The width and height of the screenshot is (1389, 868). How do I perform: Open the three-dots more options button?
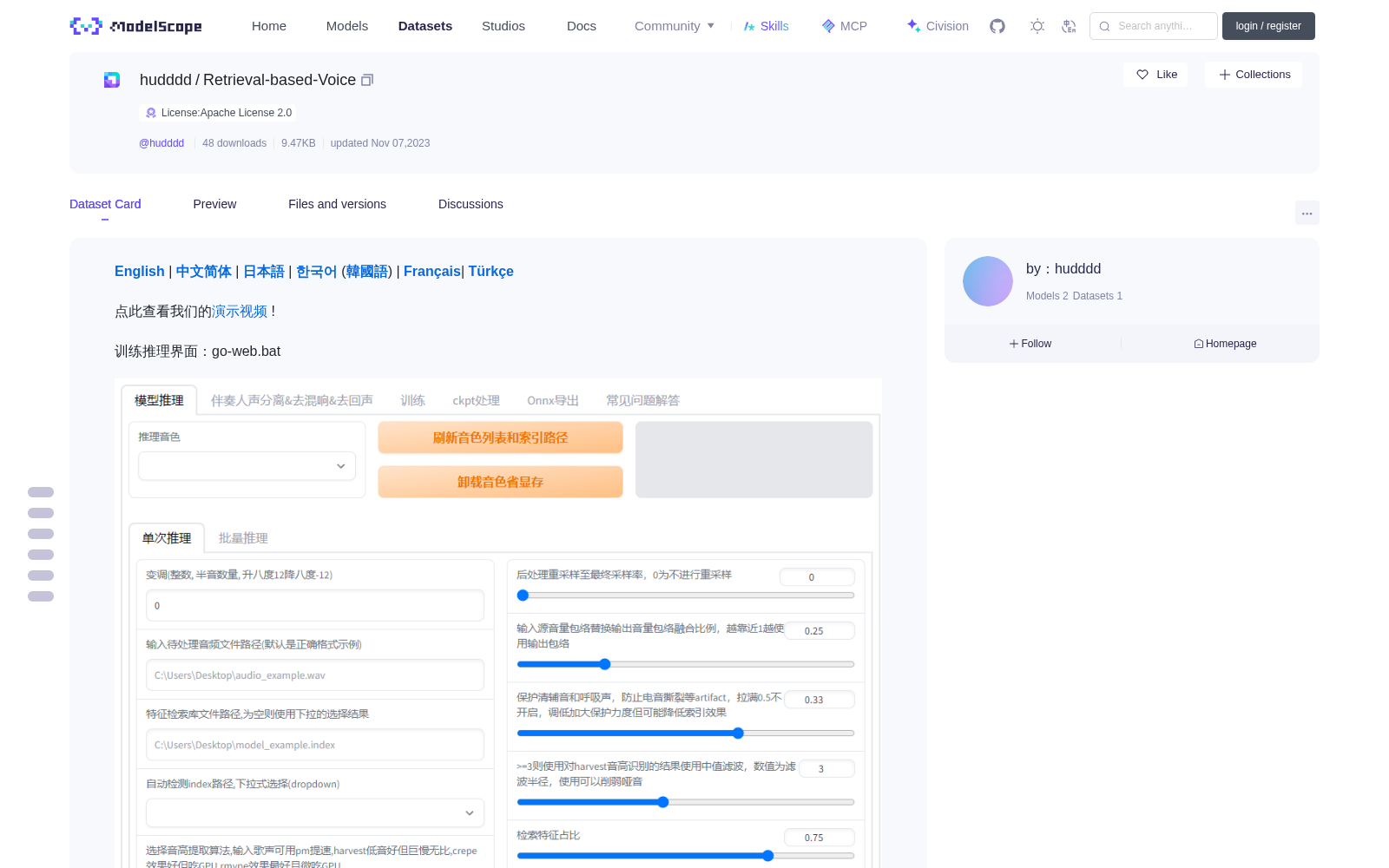pyautogui.click(x=1307, y=213)
